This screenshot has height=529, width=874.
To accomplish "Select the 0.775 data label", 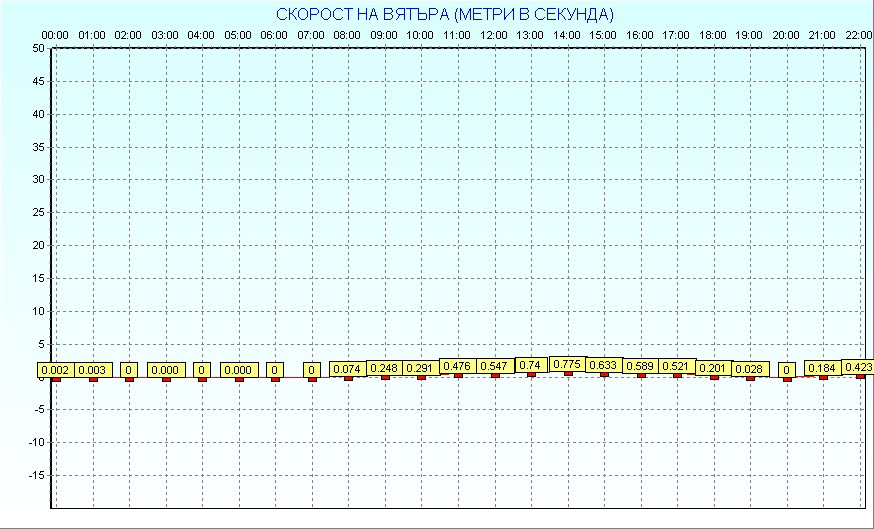I will 567,364.
